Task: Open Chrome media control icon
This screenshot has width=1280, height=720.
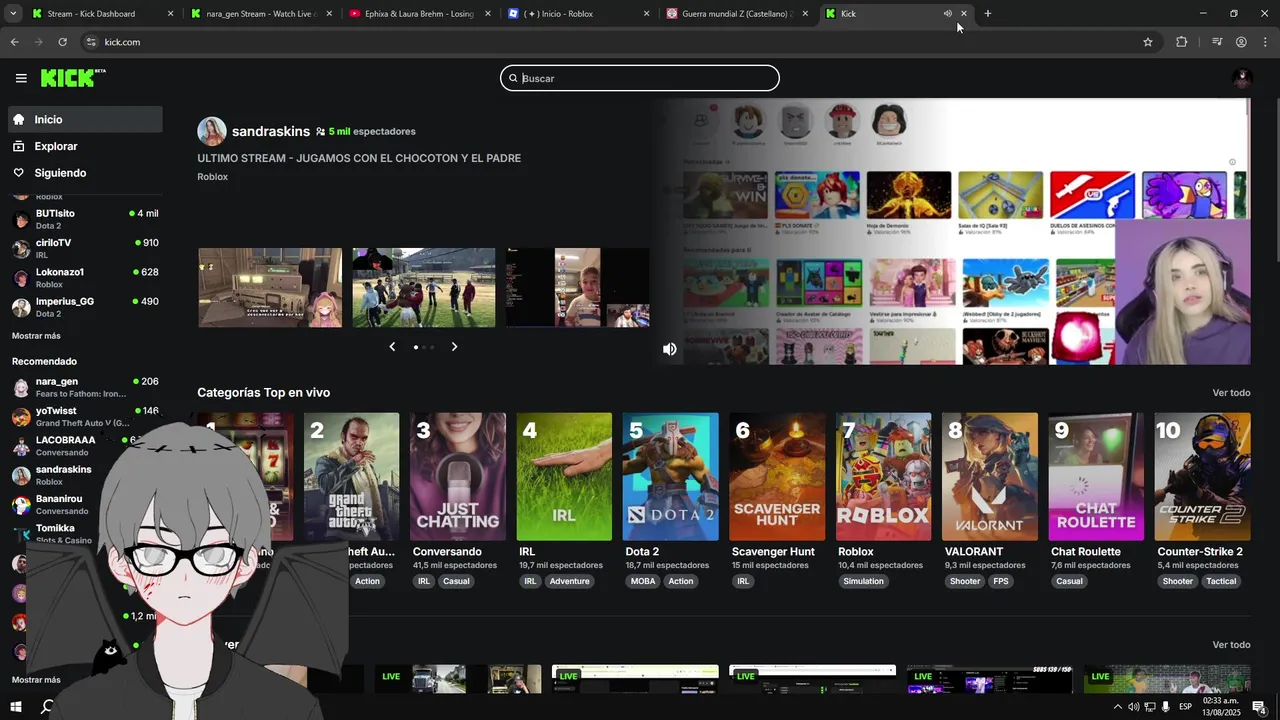Action: [1217, 42]
